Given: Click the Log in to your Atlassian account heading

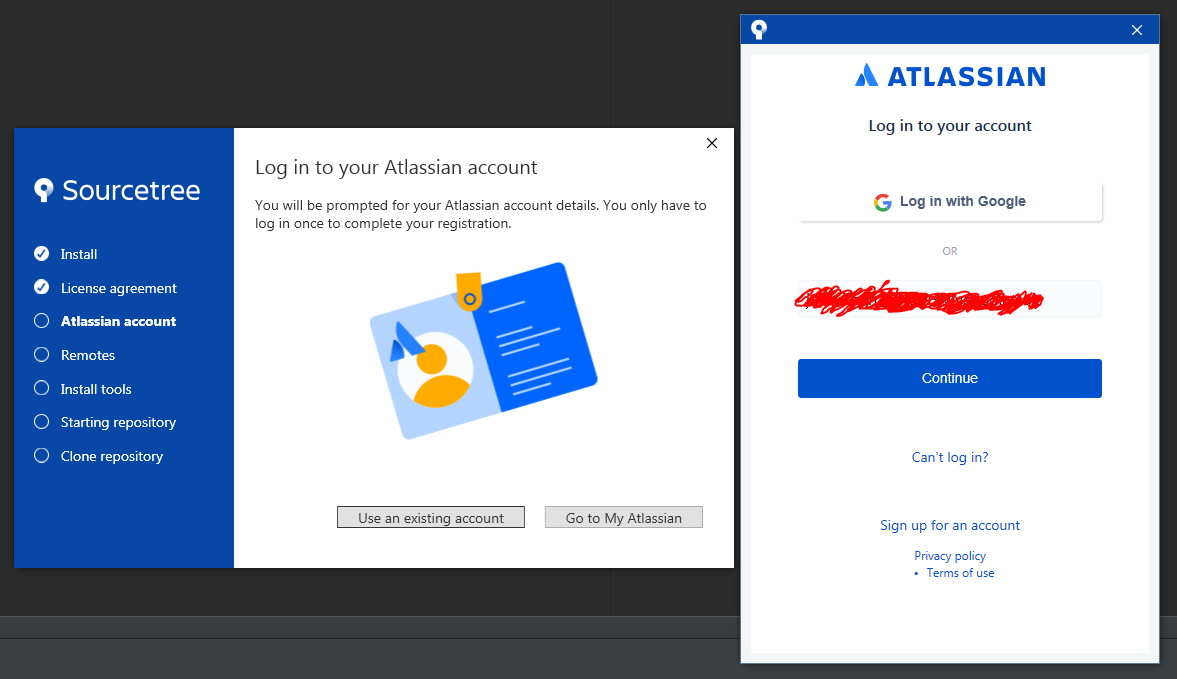Looking at the screenshot, I should [396, 167].
